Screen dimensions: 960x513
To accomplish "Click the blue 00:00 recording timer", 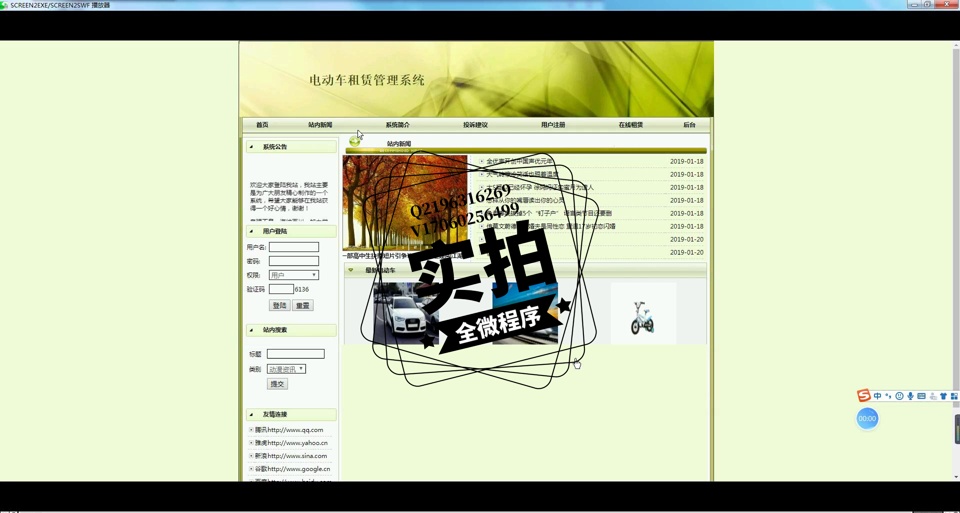I will tap(867, 418).
